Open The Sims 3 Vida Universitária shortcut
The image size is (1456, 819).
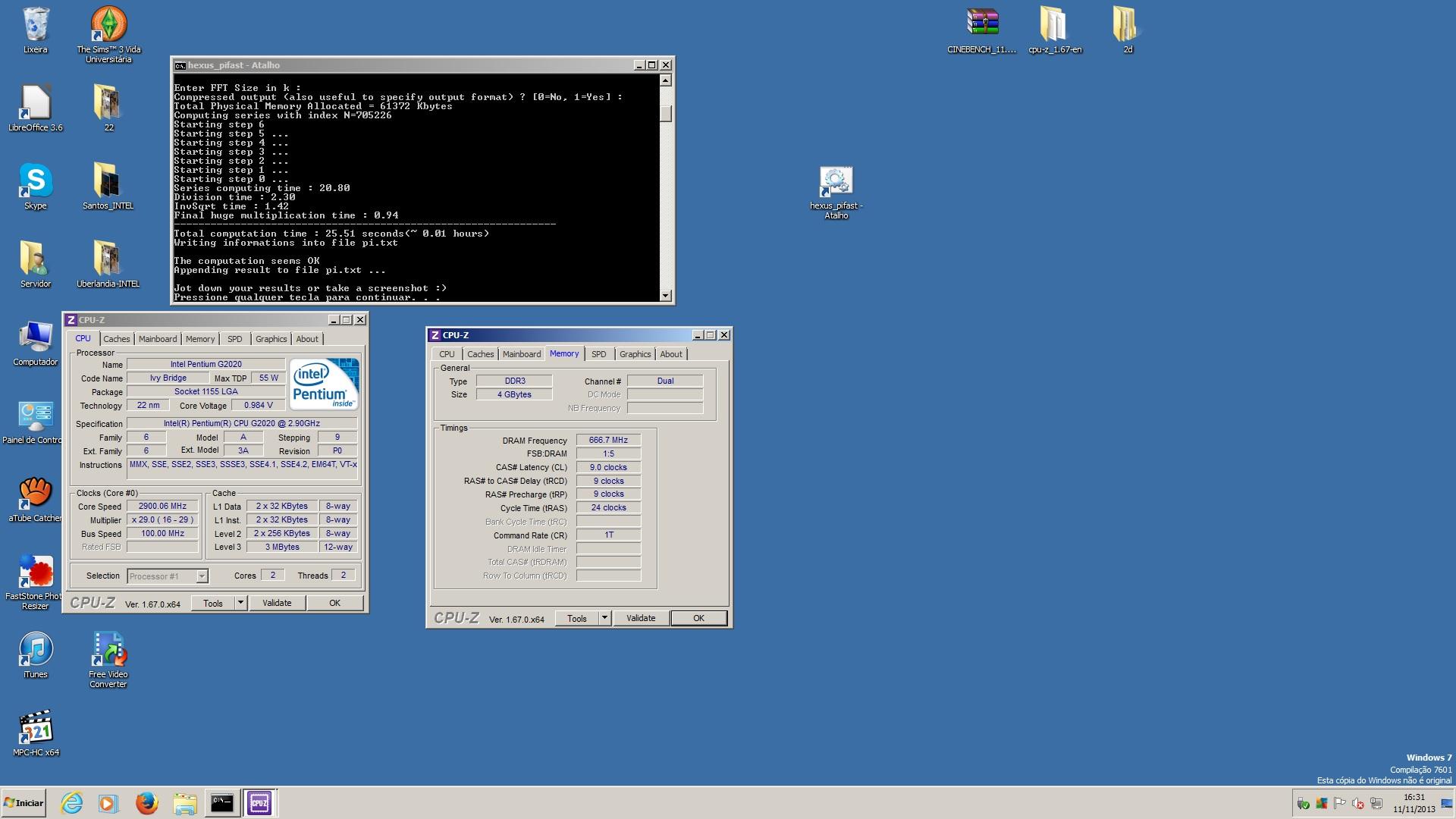[x=108, y=34]
